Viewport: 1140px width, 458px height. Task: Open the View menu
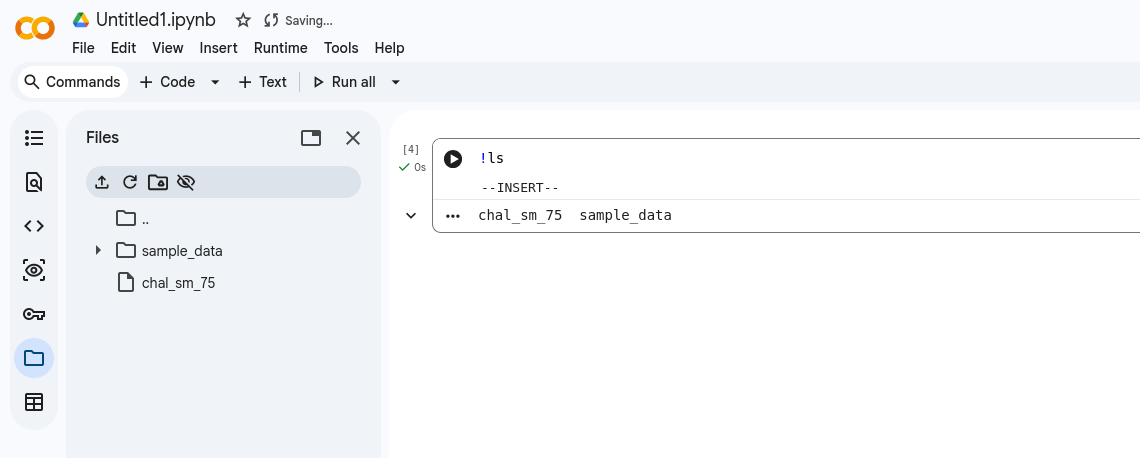click(168, 48)
